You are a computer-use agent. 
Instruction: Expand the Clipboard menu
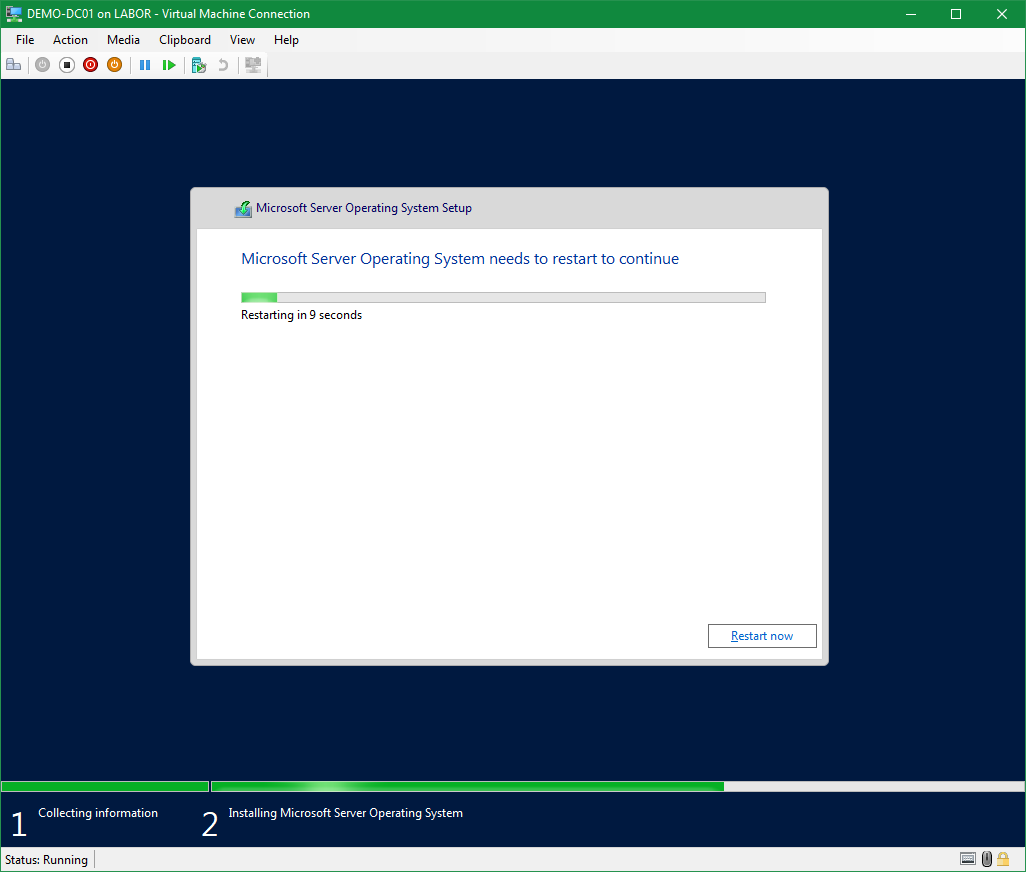(x=185, y=40)
